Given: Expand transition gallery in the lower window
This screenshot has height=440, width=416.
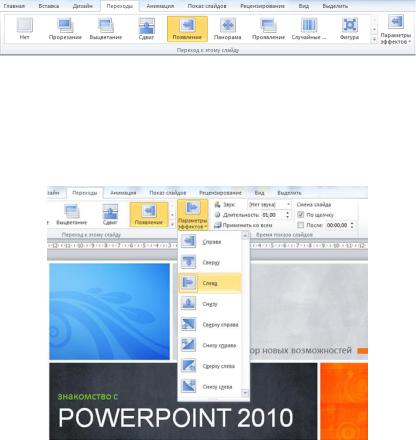Looking at the screenshot, I should pos(172,225).
